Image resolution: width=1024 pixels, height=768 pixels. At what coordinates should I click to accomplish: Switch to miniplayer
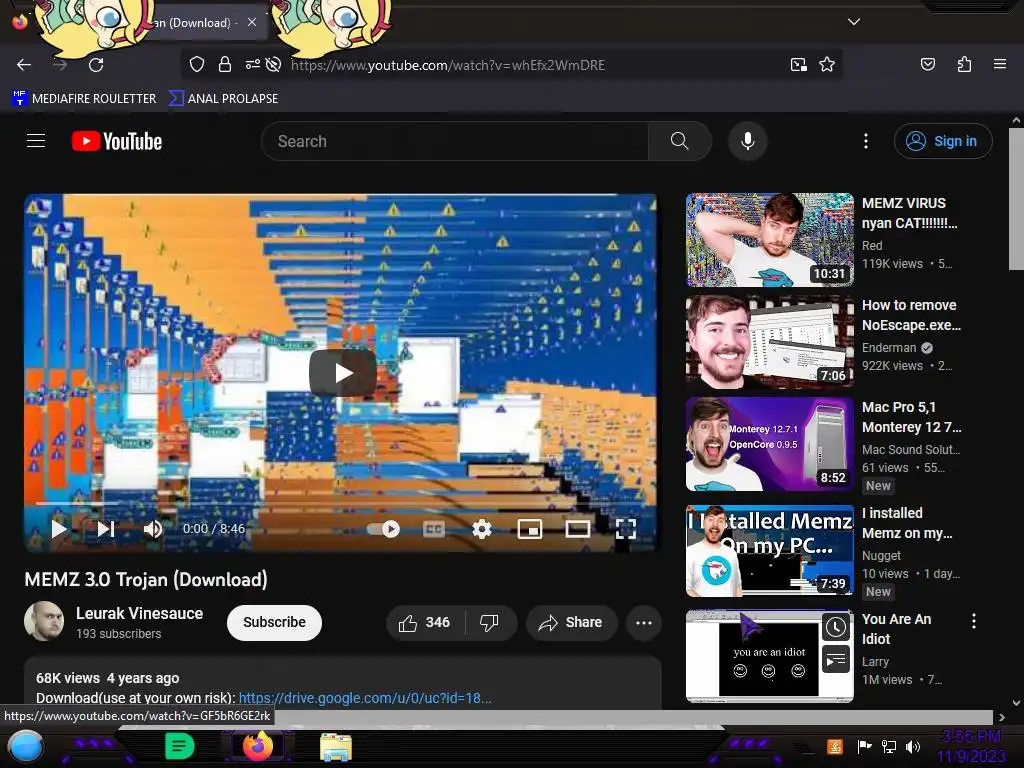(530, 529)
